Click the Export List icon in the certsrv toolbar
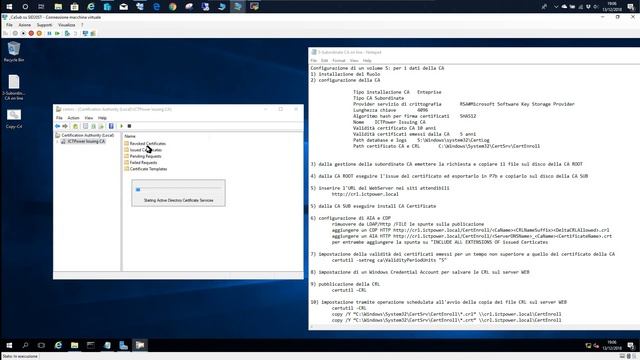 tap(101, 126)
